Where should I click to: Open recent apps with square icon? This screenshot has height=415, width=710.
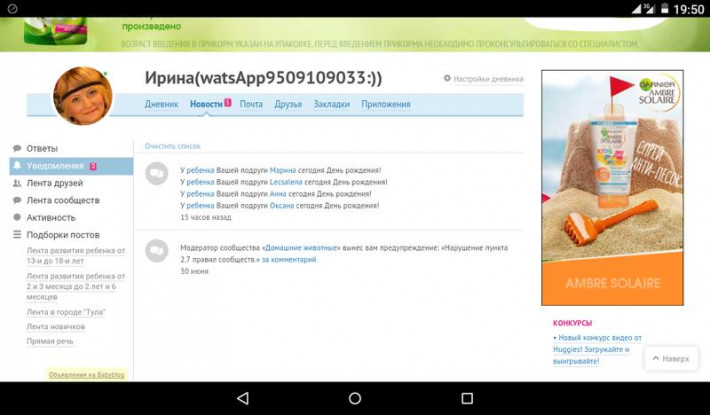467,398
